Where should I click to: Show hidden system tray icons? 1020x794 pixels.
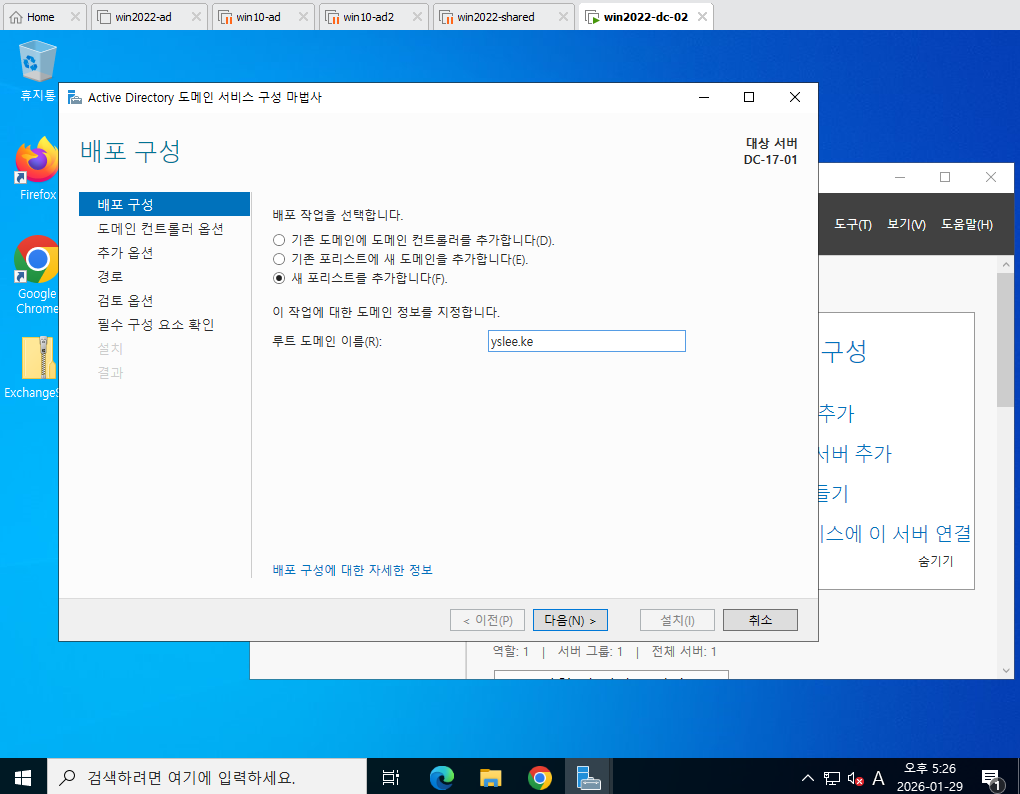point(807,778)
